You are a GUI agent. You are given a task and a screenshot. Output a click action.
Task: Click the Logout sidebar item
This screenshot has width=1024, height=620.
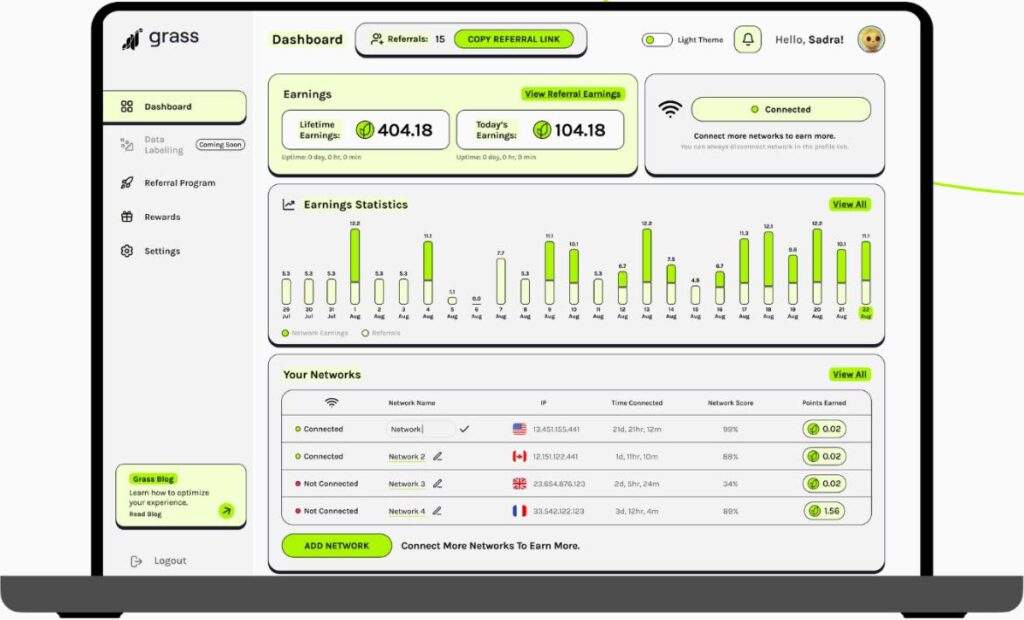point(158,561)
